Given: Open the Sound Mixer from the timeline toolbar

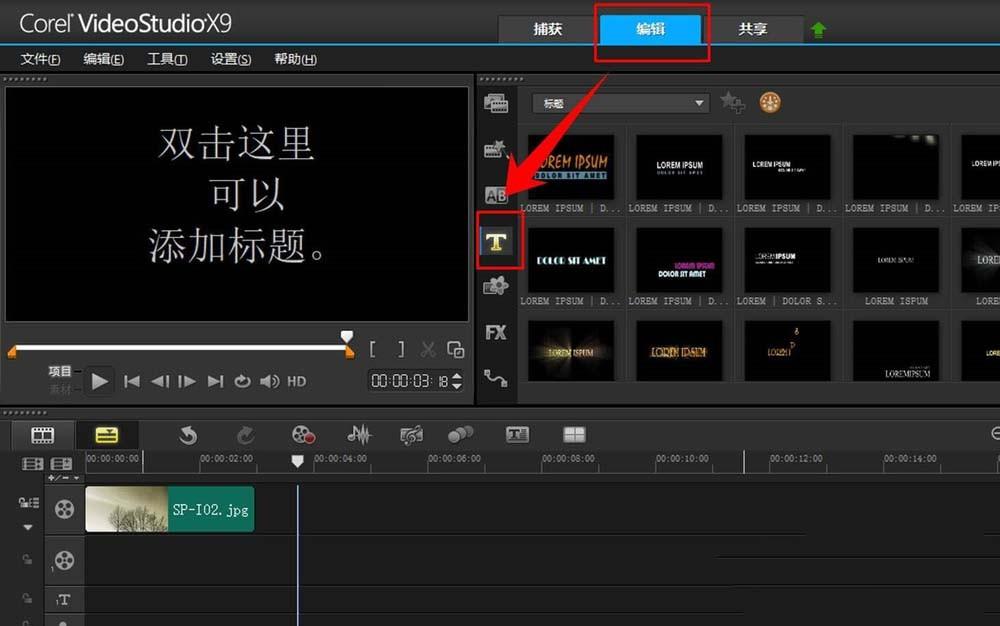Looking at the screenshot, I should [358, 435].
